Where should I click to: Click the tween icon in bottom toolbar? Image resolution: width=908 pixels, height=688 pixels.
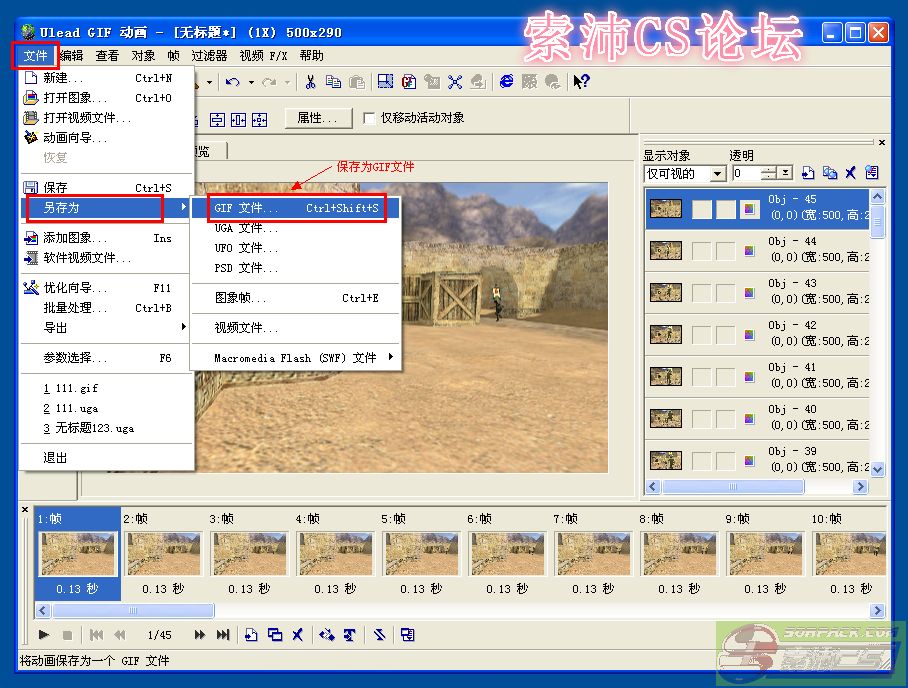tap(327, 635)
